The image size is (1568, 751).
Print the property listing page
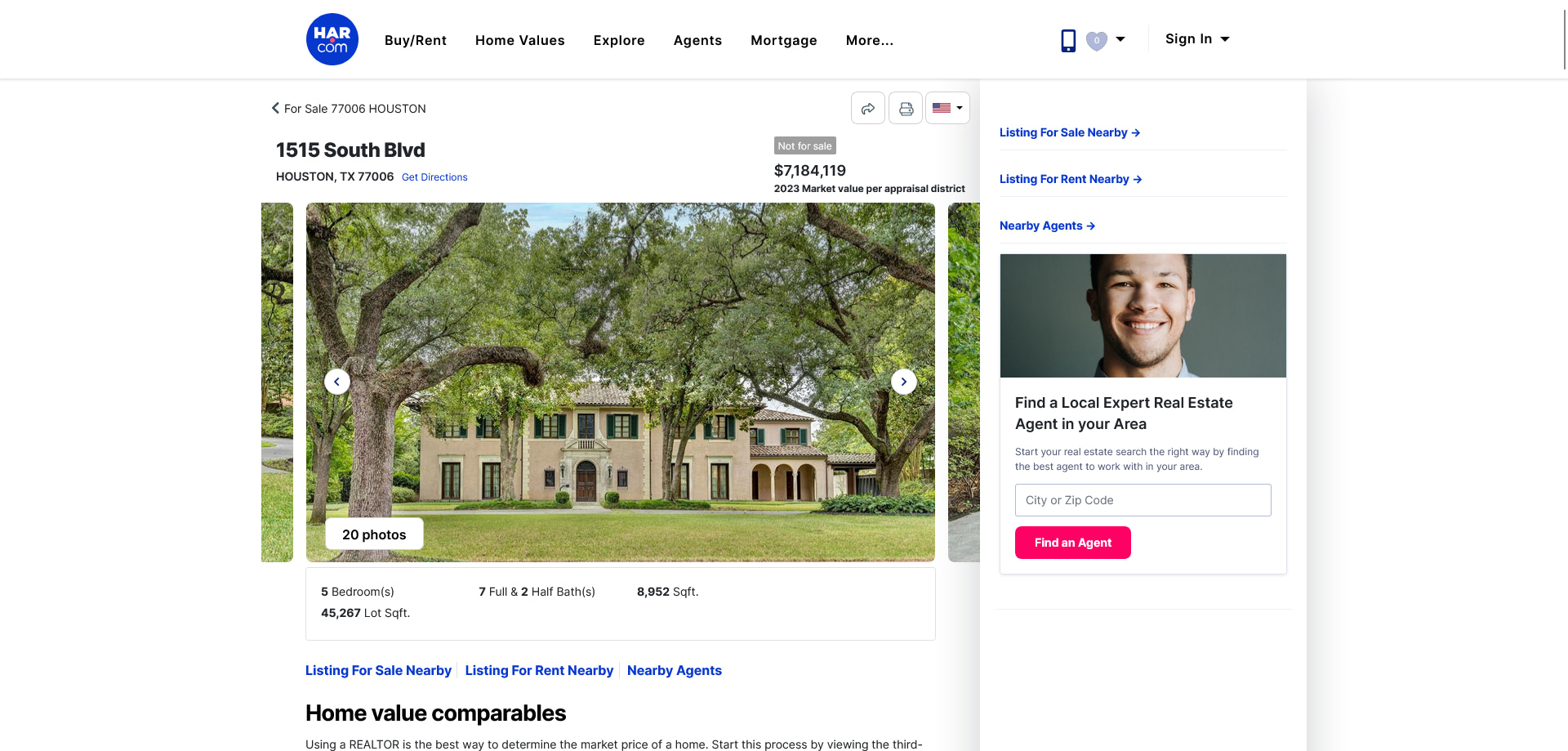point(906,108)
